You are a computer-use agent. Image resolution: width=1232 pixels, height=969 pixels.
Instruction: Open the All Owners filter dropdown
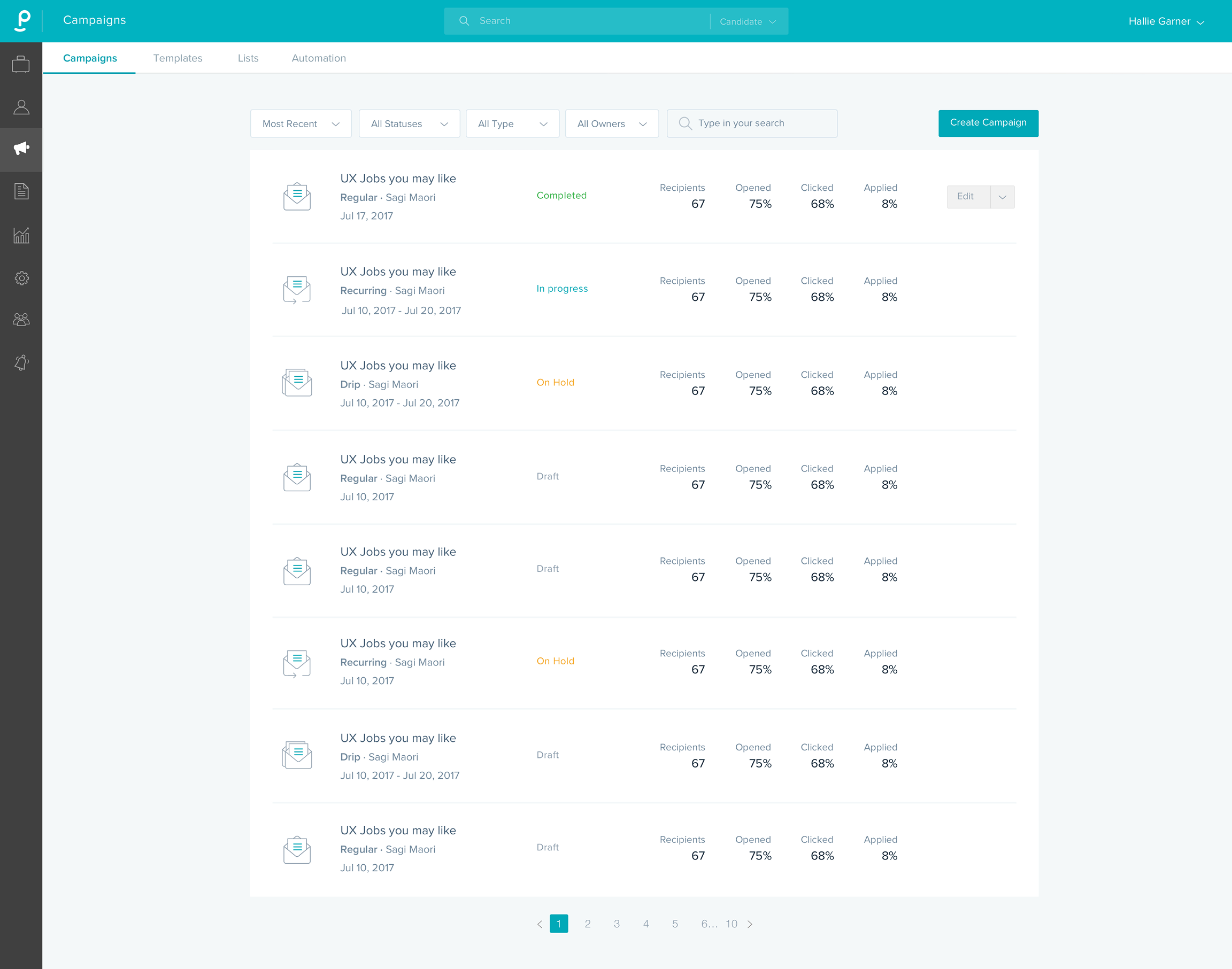click(x=612, y=123)
